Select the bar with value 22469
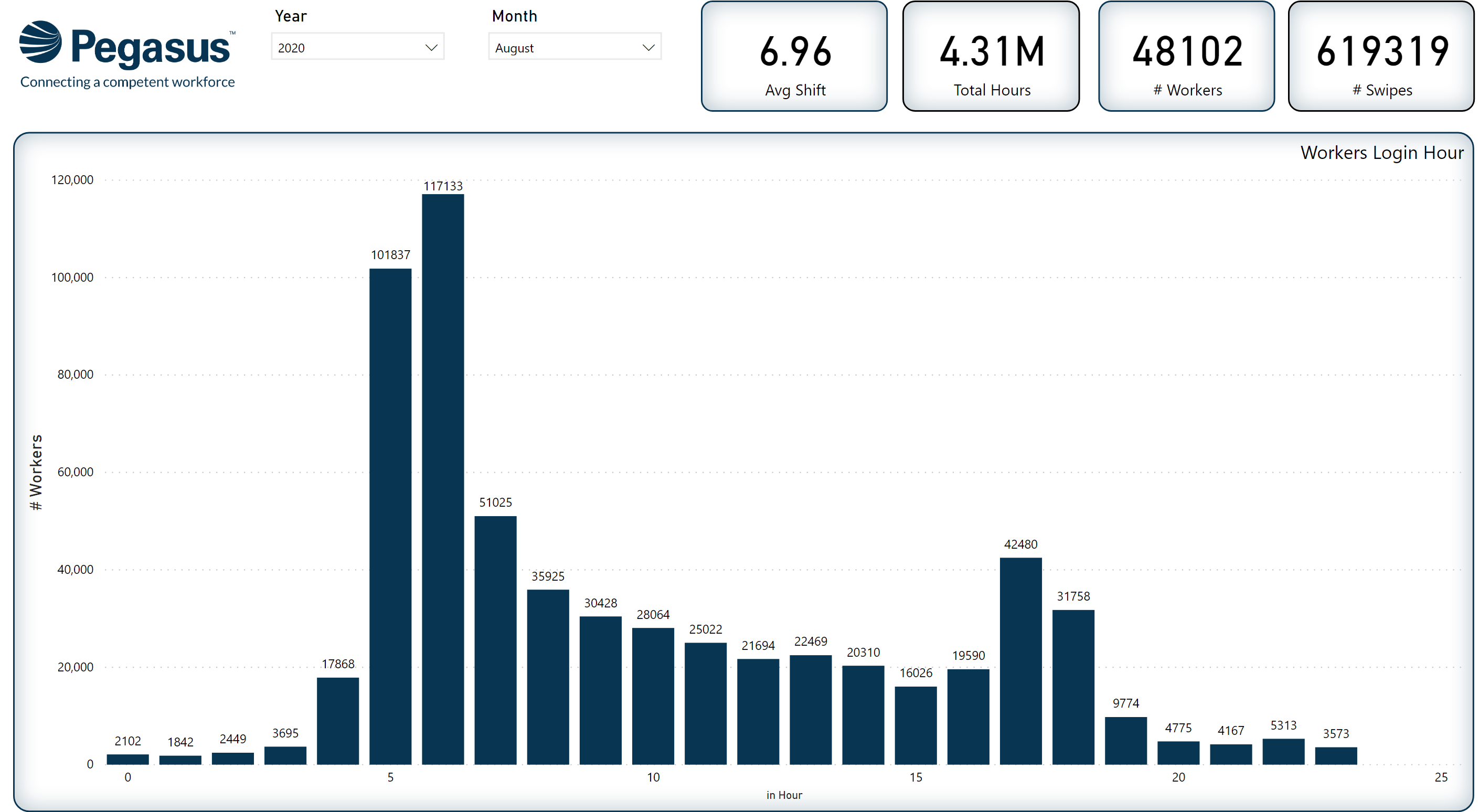 (810, 709)
